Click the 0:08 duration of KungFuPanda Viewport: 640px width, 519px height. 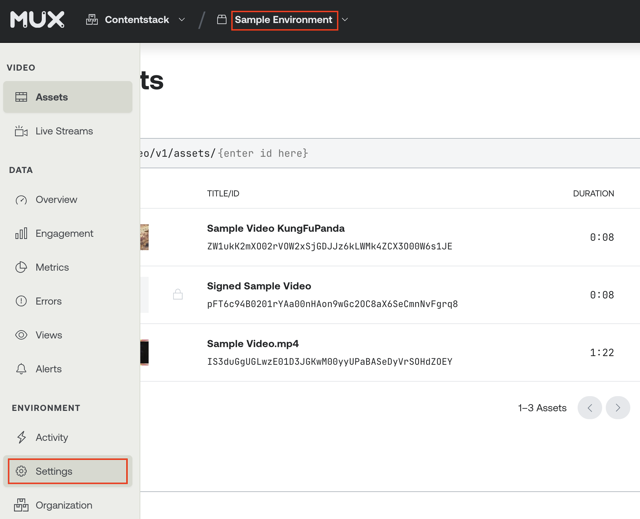(x=602, y=237)
